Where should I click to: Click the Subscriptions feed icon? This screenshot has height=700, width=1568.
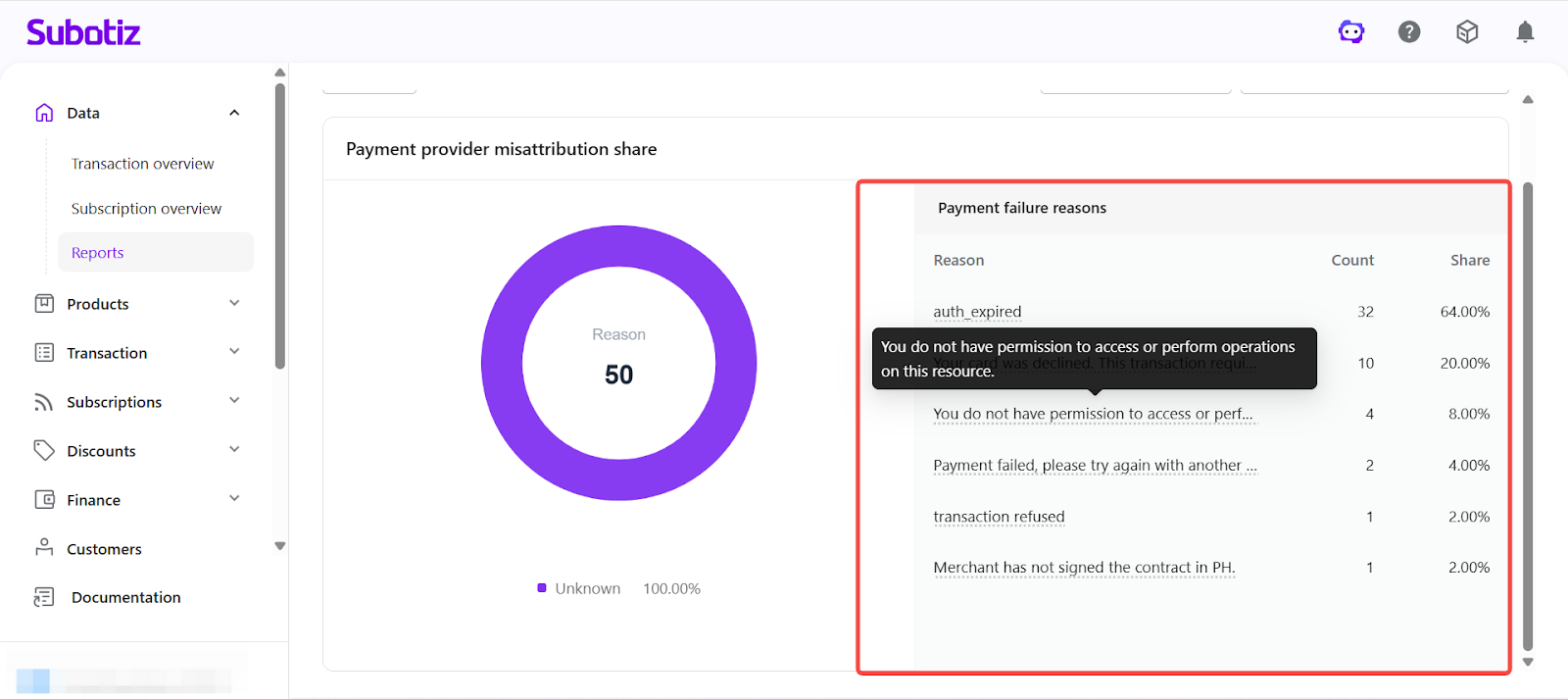[44, 402]
